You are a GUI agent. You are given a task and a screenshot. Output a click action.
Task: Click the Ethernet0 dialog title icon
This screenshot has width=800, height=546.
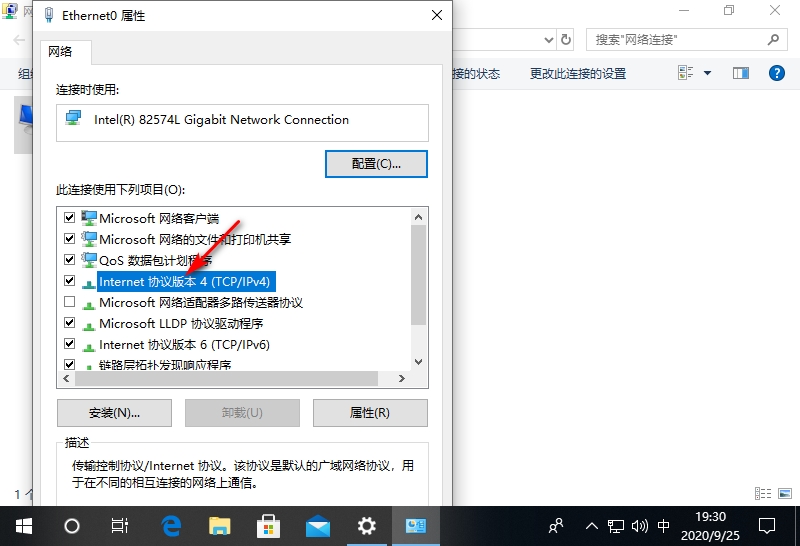tap(49, 15)
